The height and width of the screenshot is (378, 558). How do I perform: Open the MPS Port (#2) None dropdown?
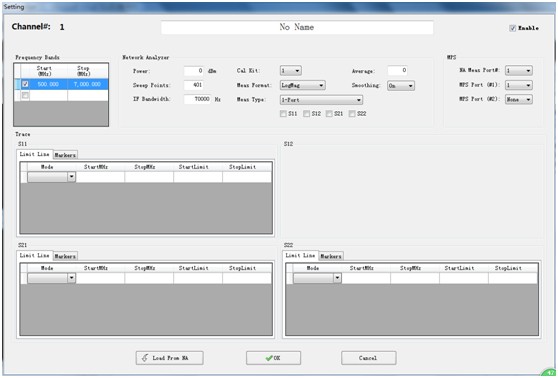point(519,100)
